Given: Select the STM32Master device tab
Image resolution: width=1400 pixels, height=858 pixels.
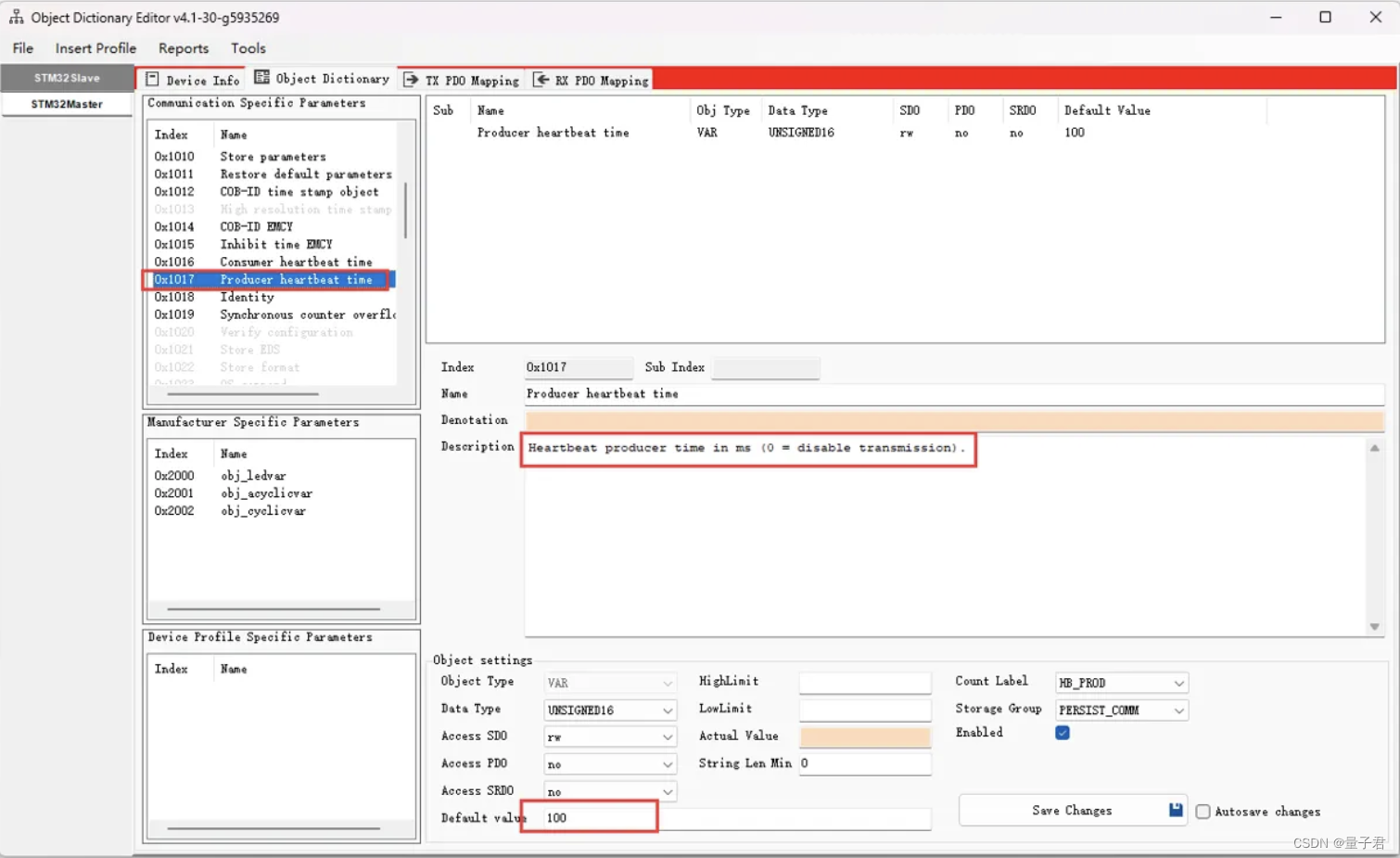Looking at the screenshot, I should tap(67, 104).
